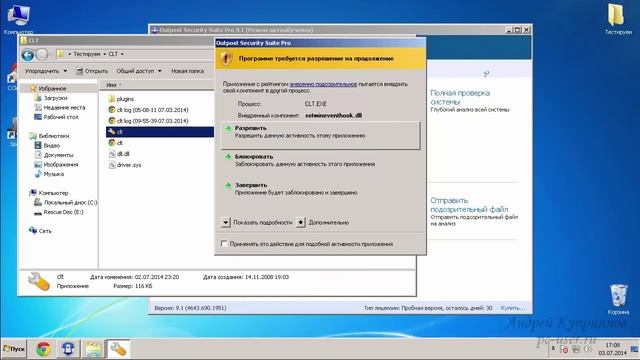
Task: Open the Музыка library
Action: [x=49, y=174]
